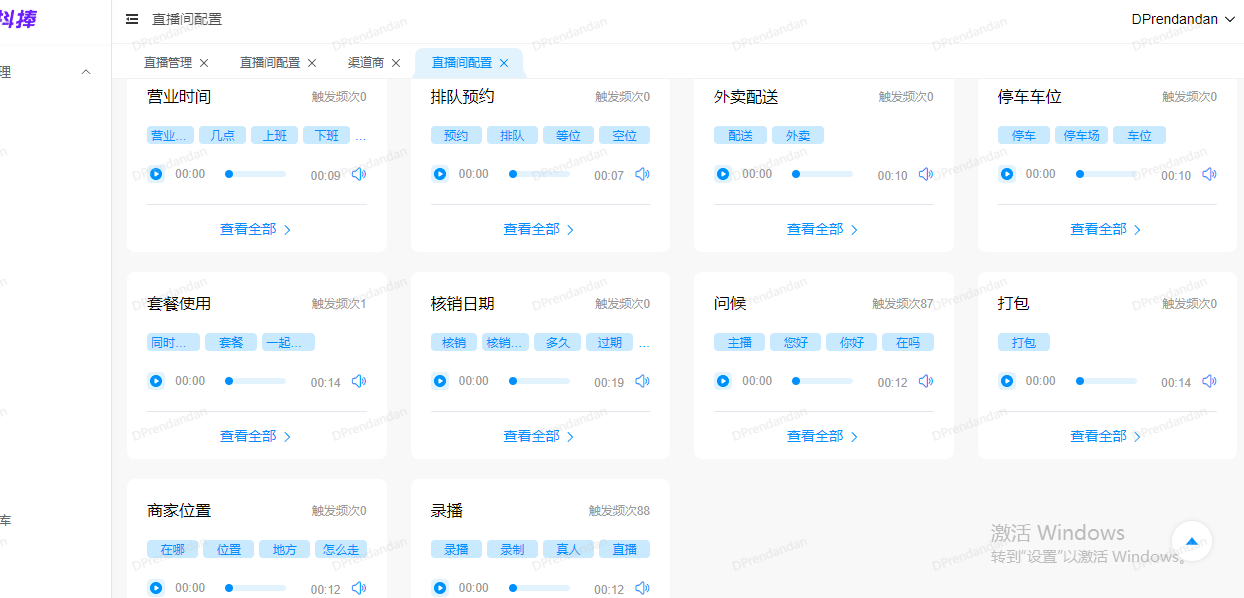The height and width of the screenshot is (598, 1244).
Task: Play audio in the 问候 card
Action: pyautogui.click(x=723, y=381)
